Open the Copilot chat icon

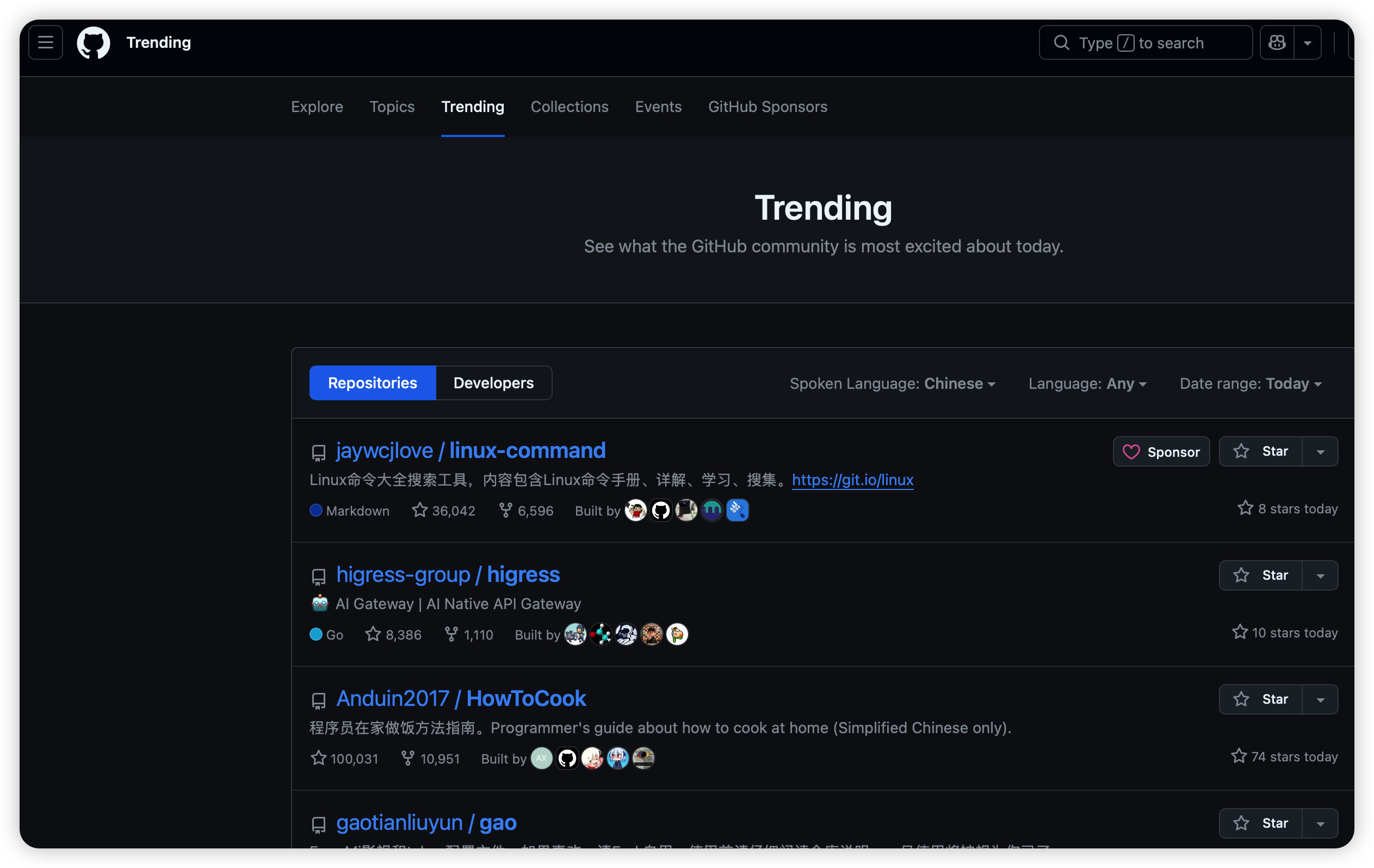[x=1277, y=42]
